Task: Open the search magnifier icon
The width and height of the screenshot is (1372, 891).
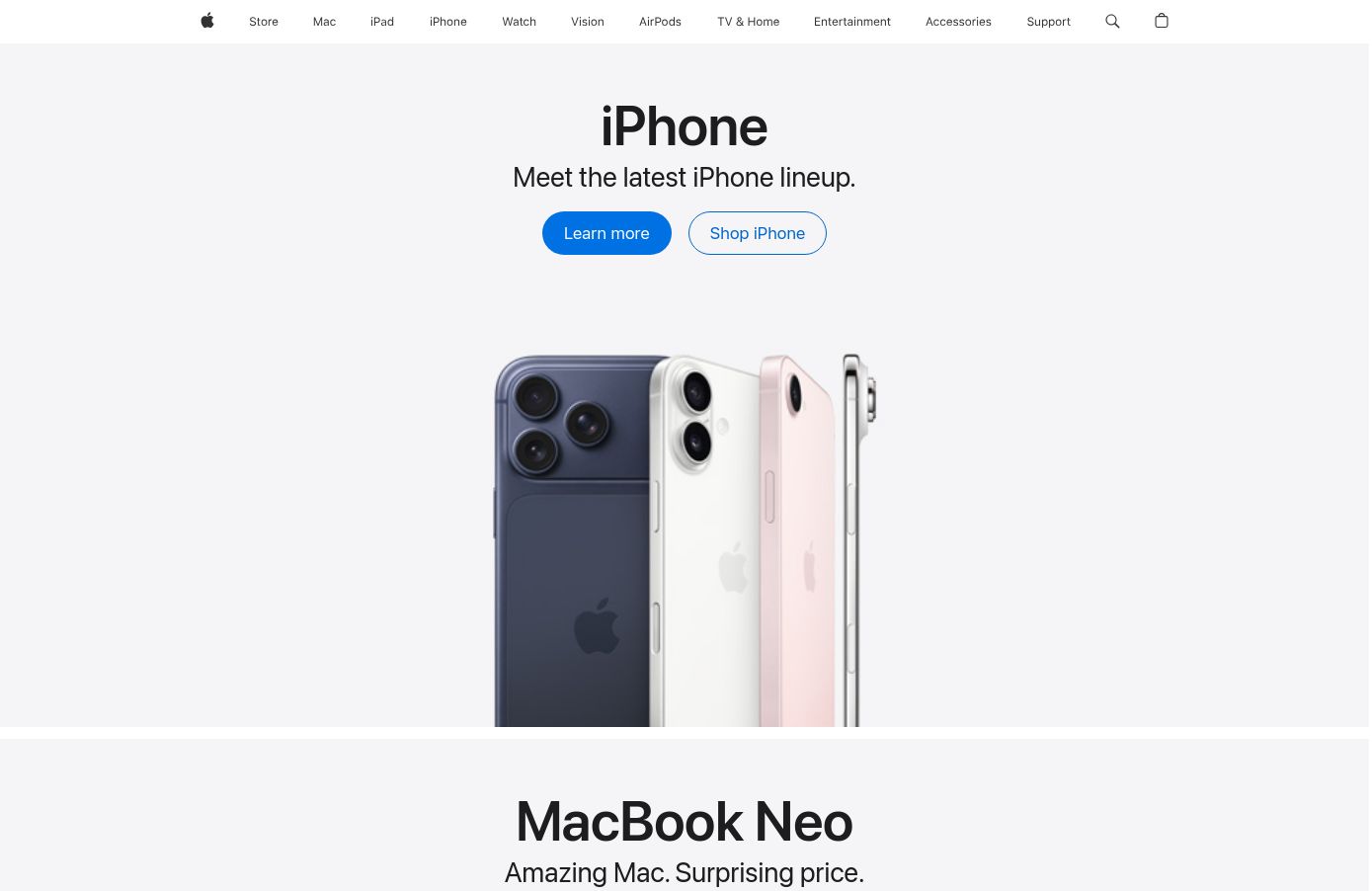Action: coord(1112,21)
